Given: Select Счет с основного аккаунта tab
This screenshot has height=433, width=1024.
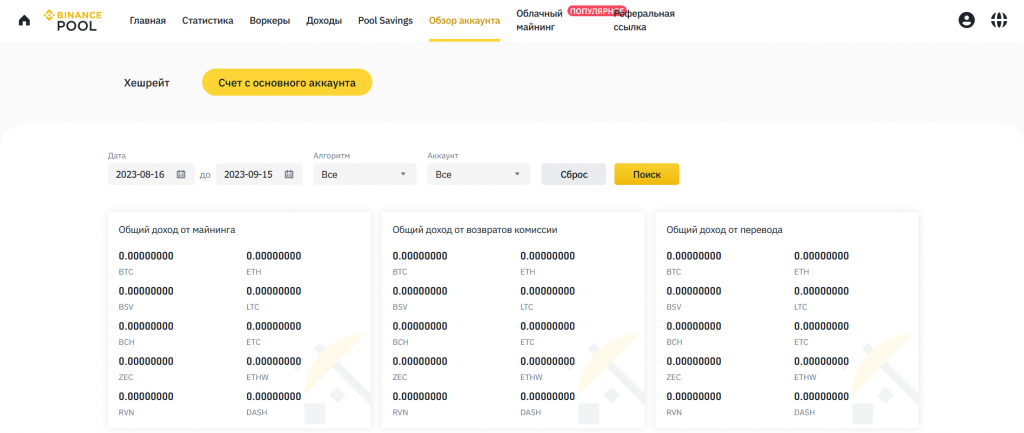Looking at the screenshot, I should click(287, 83).
